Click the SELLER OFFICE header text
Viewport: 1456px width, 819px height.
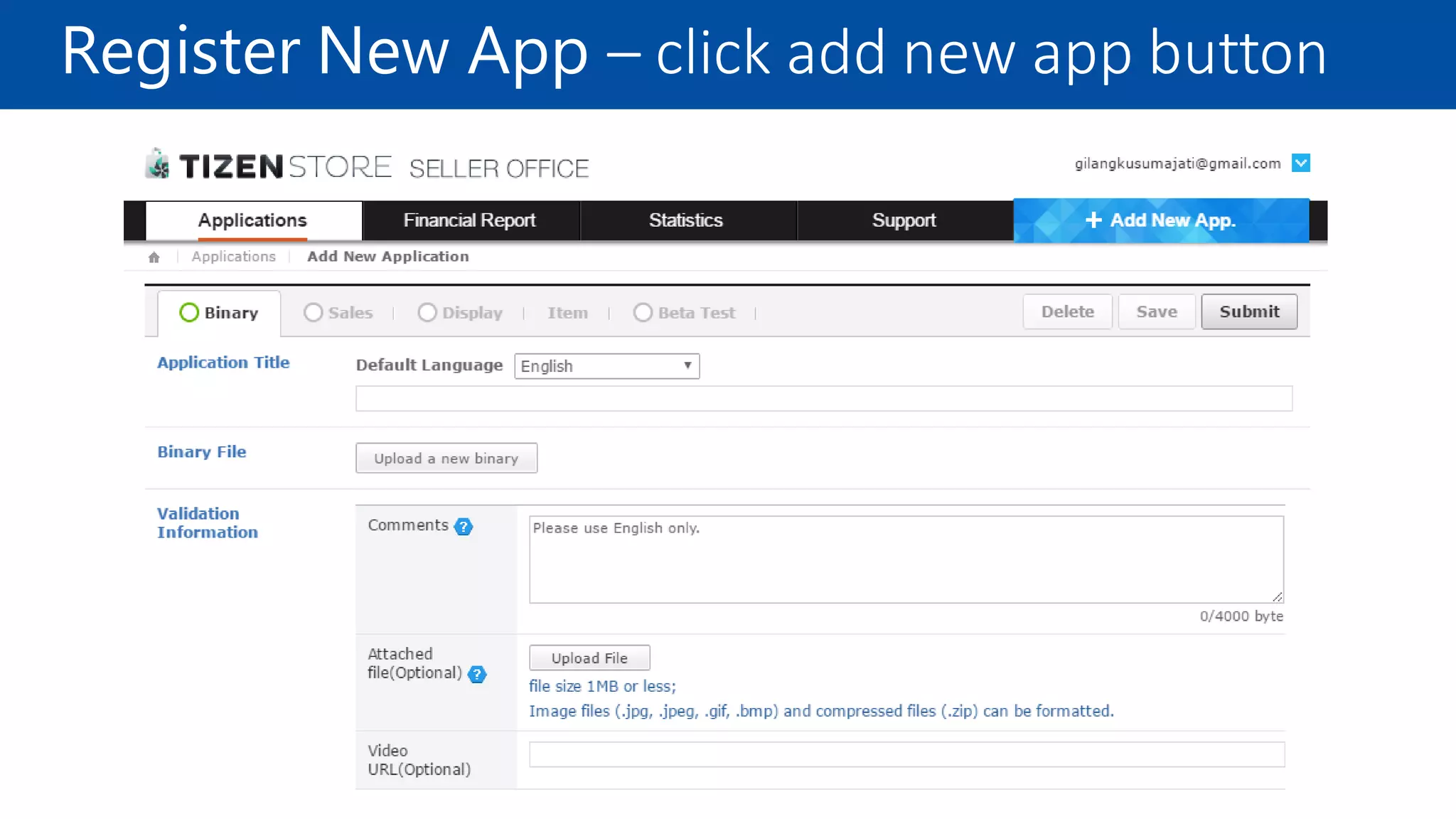[499, 168]
